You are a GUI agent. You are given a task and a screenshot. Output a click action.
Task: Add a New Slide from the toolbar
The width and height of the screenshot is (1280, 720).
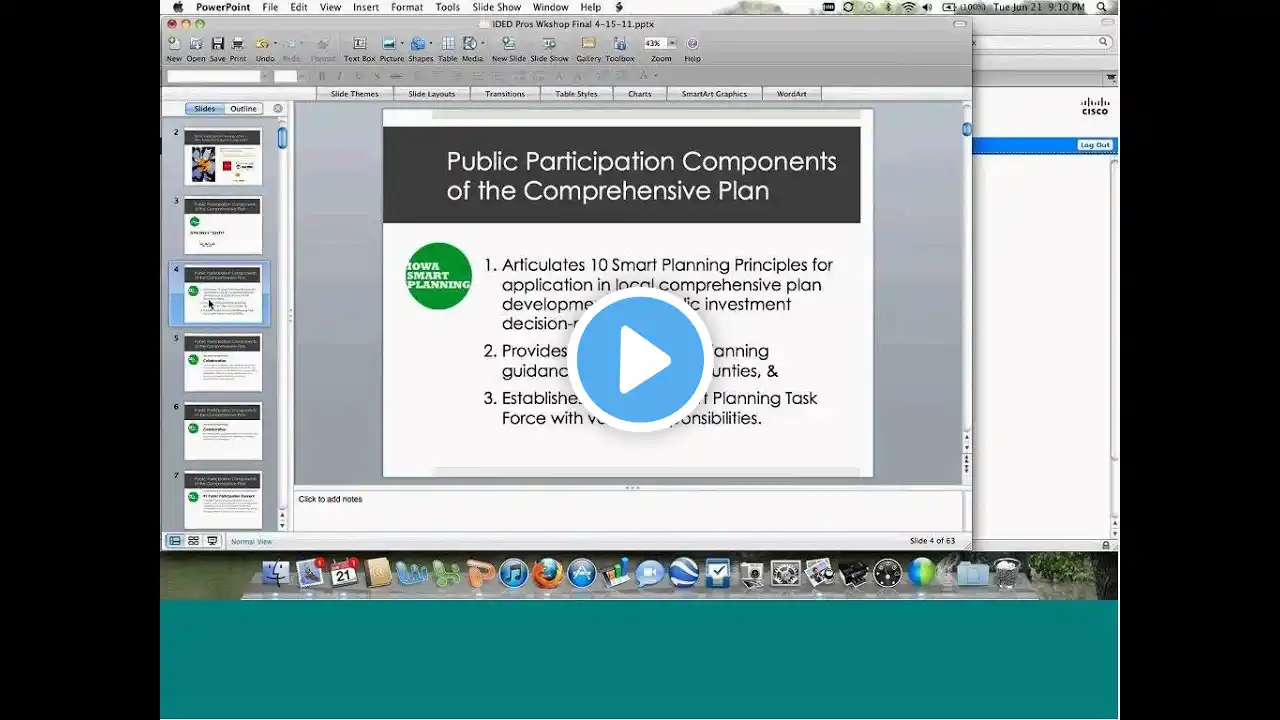508,44
